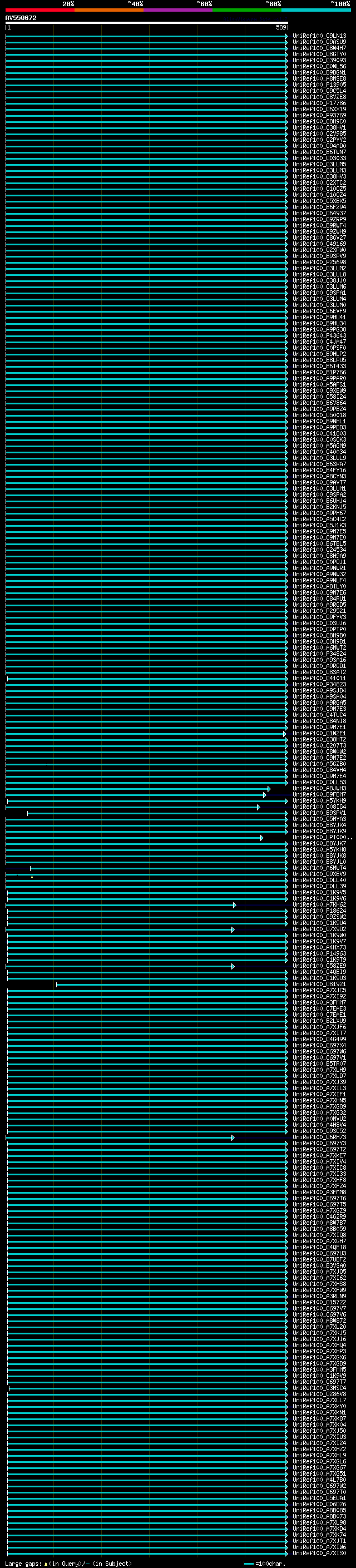Click hit label UniRef100_C5XBK5
The height and width of the screenshot is (1568, 356).
coord(319,201)
